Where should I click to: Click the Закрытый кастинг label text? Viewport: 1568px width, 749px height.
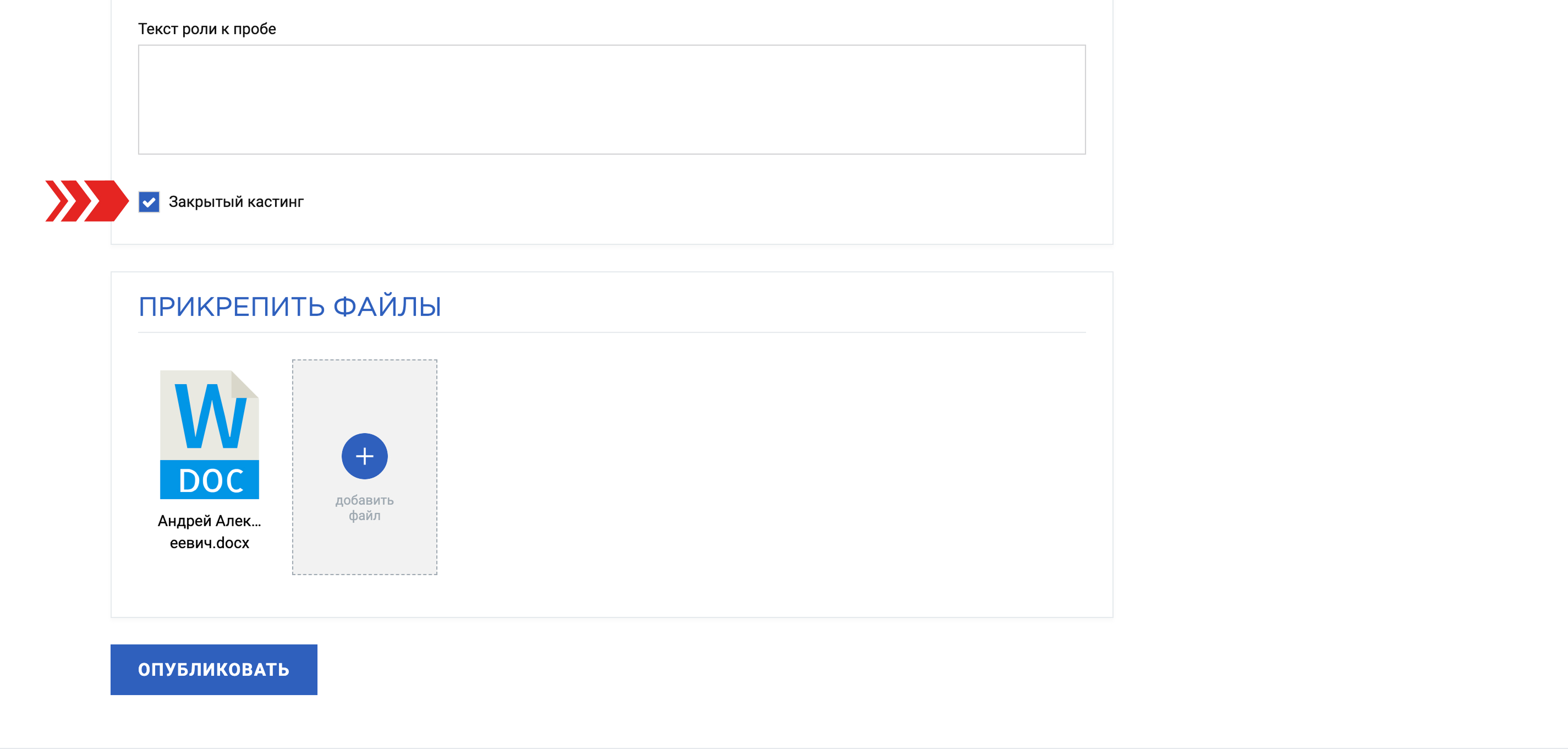pyautogui.click(x=236, y=201)
